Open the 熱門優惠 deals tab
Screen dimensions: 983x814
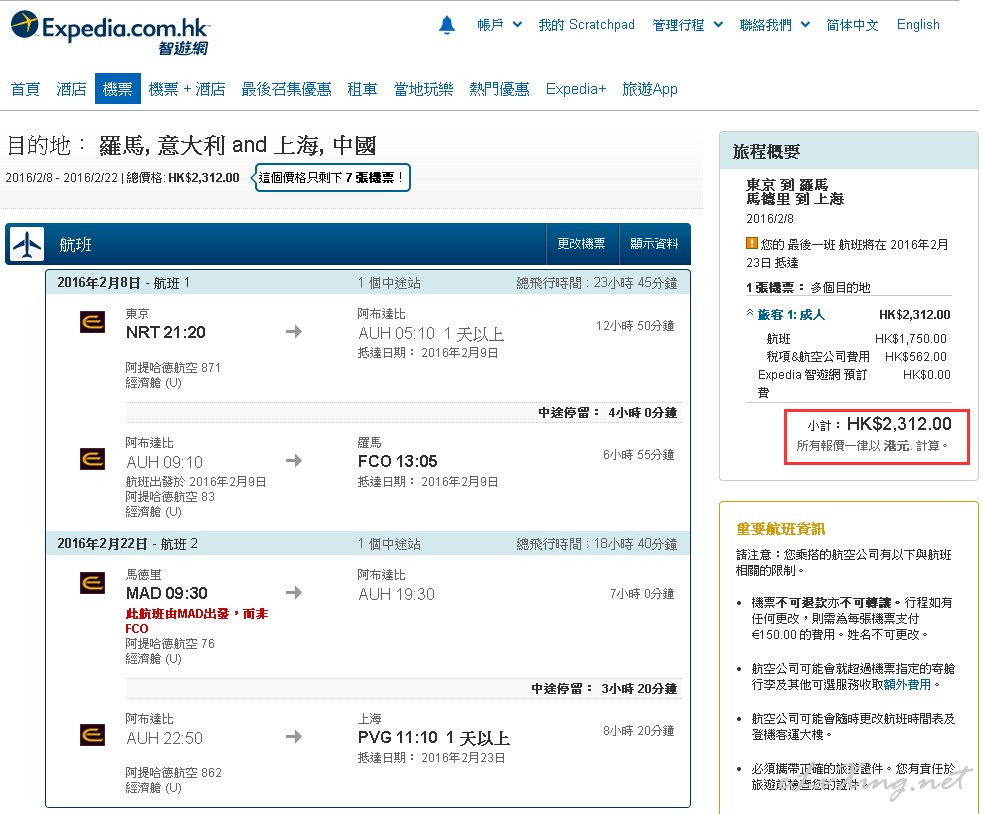click(x=499, y=89)
